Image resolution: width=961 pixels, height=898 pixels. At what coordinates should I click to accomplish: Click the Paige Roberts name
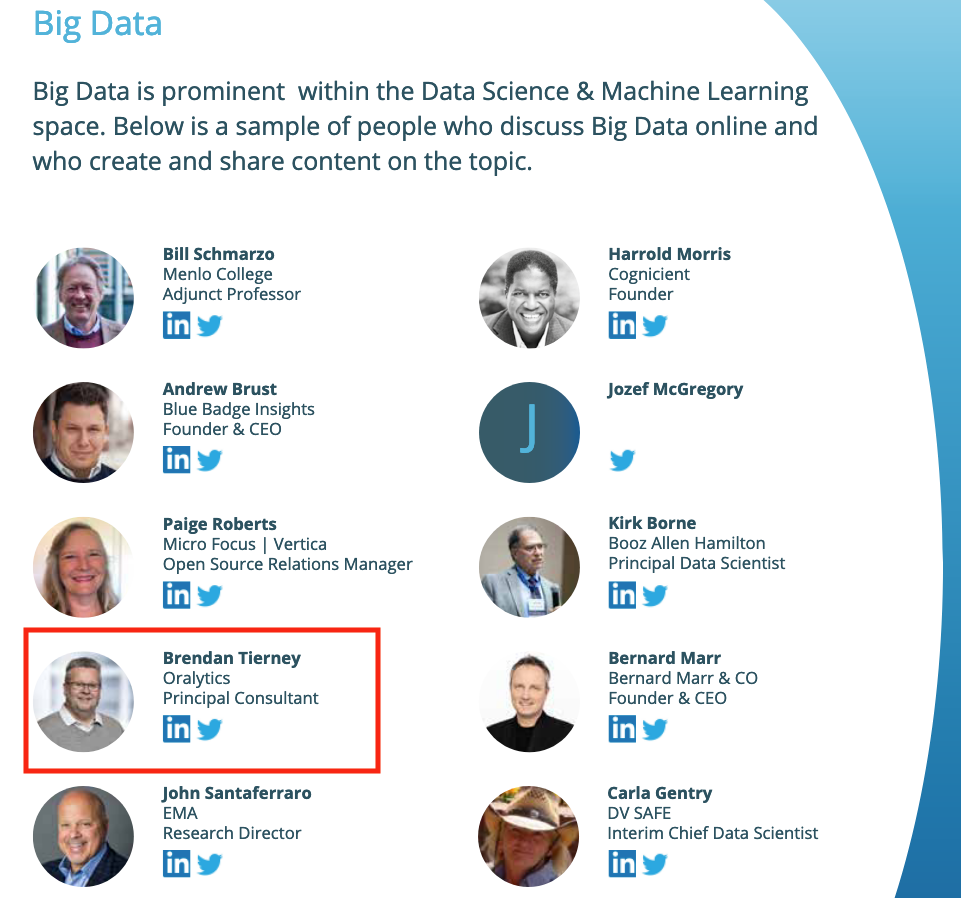click(x=219, y=524)
